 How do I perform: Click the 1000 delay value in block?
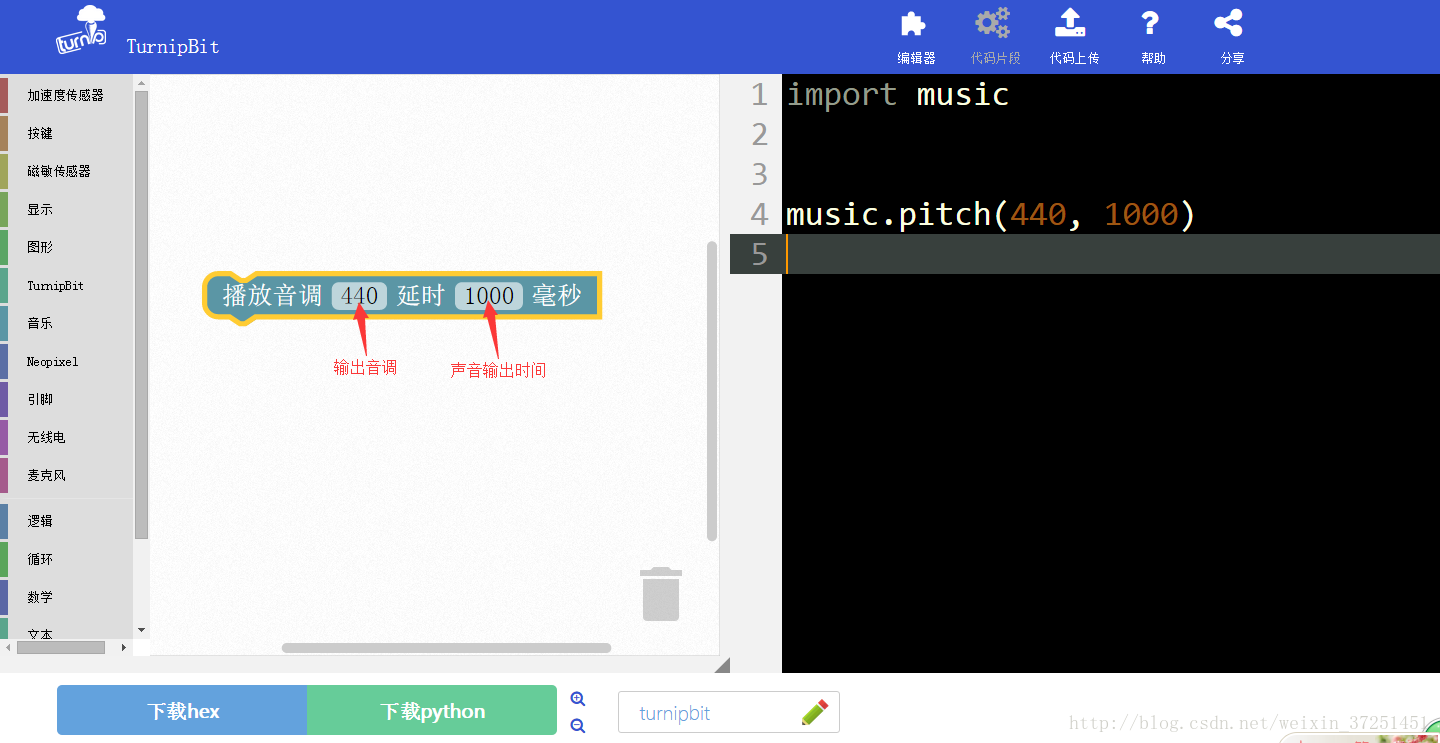pos(489,296)
